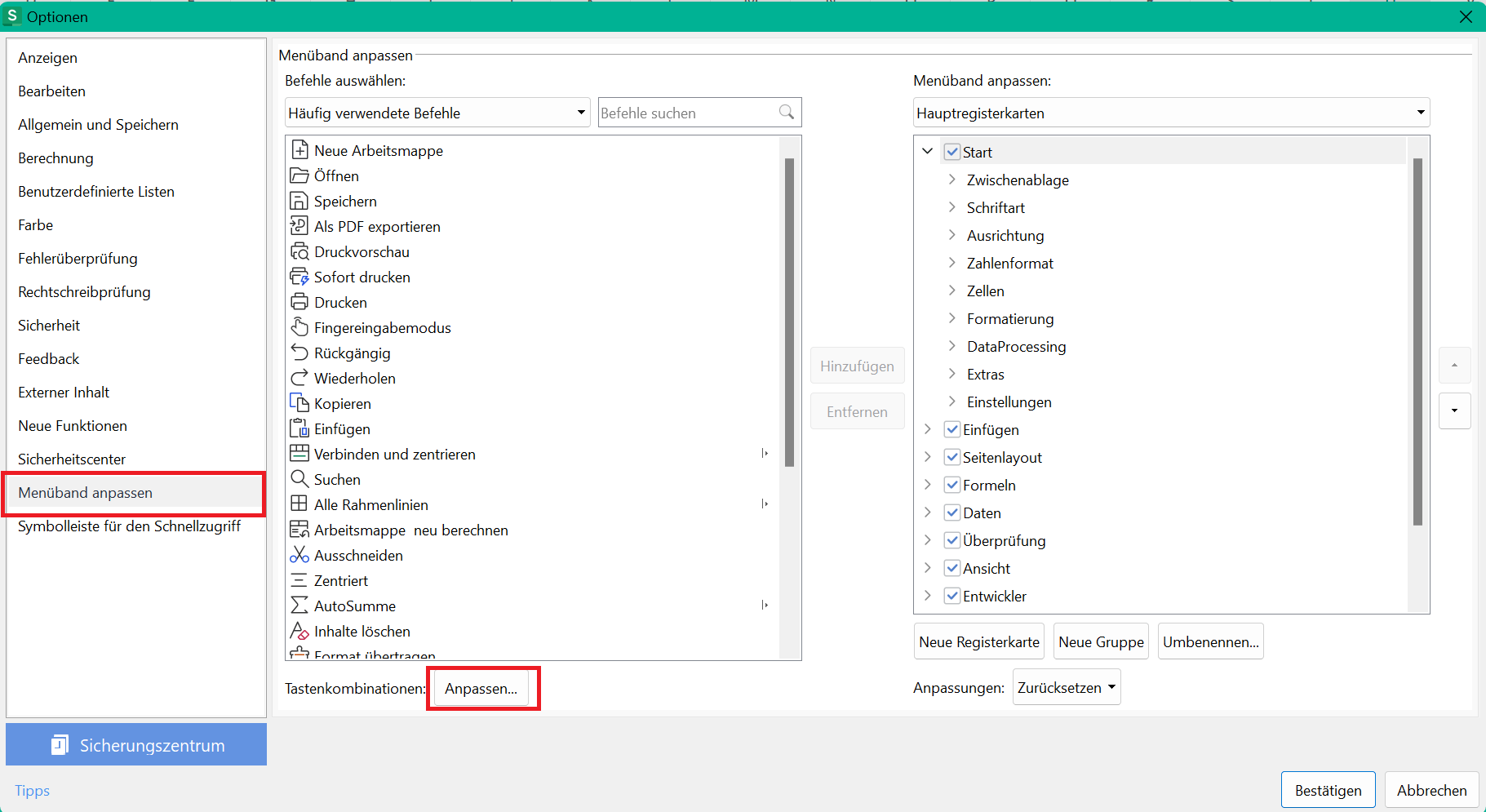Close the Optionen dialog
1486x812 pixels.
1466,16
